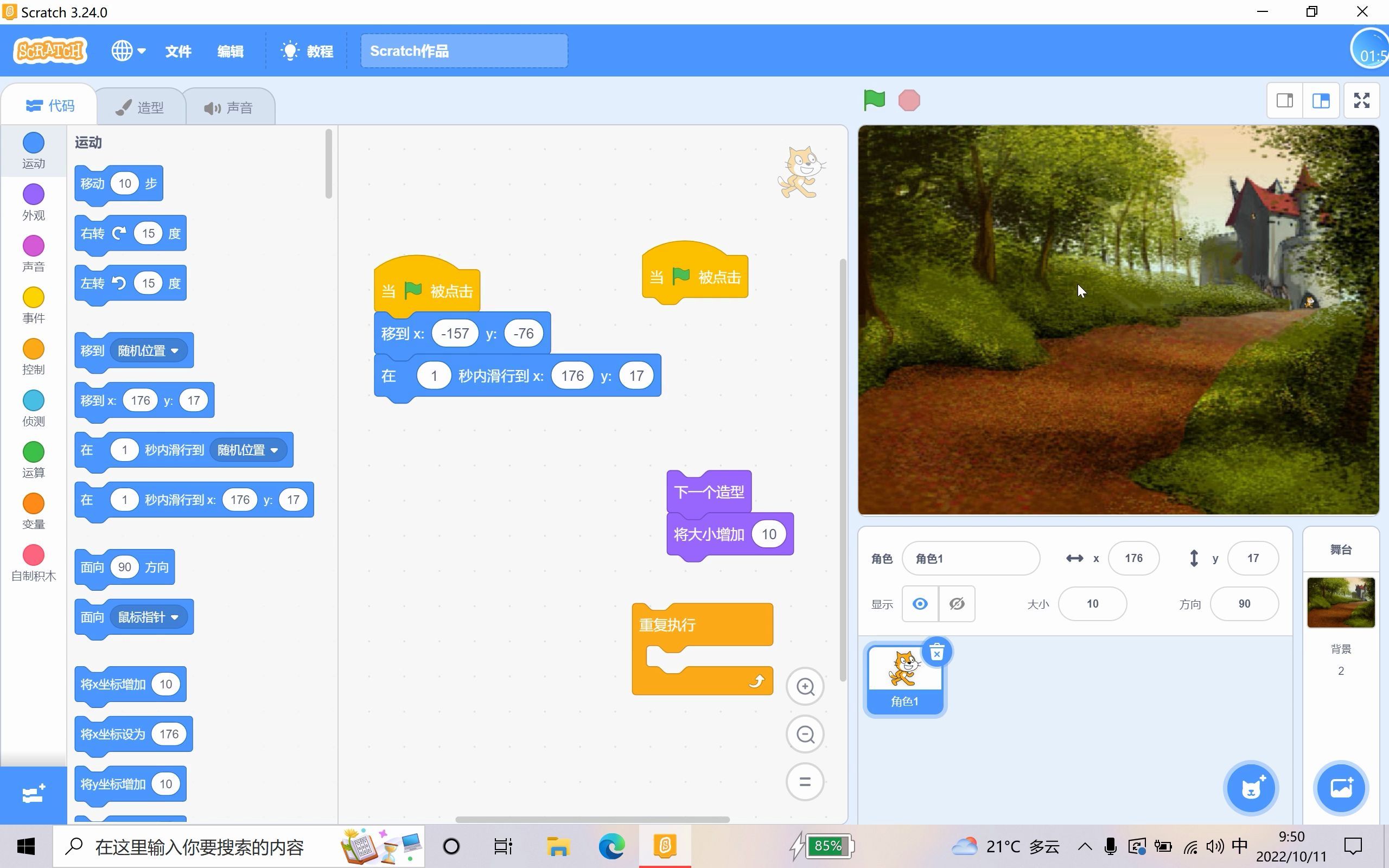Open the 教程 tutorials button

click(x=308, y=52)
